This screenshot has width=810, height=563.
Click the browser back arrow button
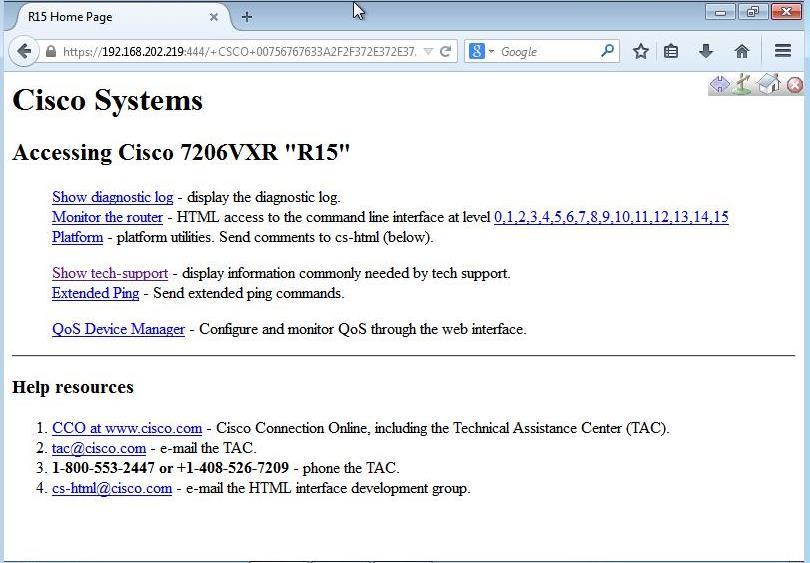23,51
